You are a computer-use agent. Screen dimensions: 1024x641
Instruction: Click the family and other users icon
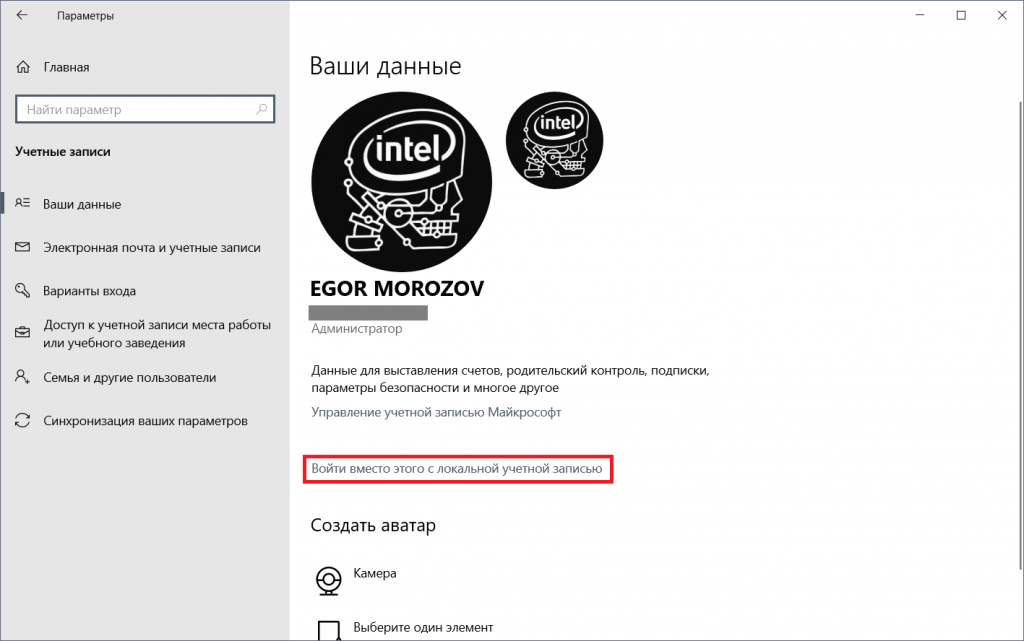click(23, 378)
